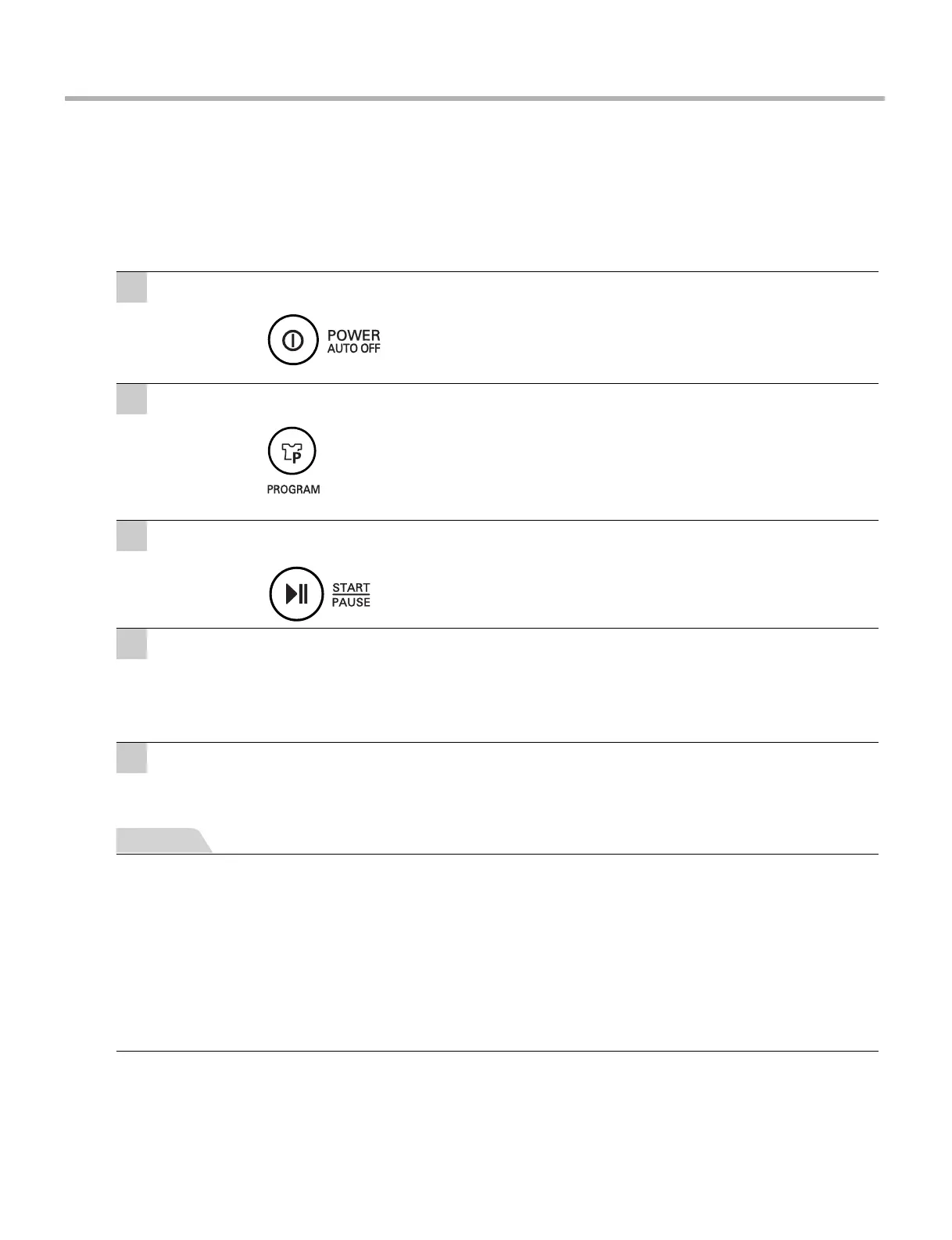Image resolution: width=952 pixels, height=1240 pixels.
Task: Click the fifth gray step marker
Action: click(x=132, y=758)
